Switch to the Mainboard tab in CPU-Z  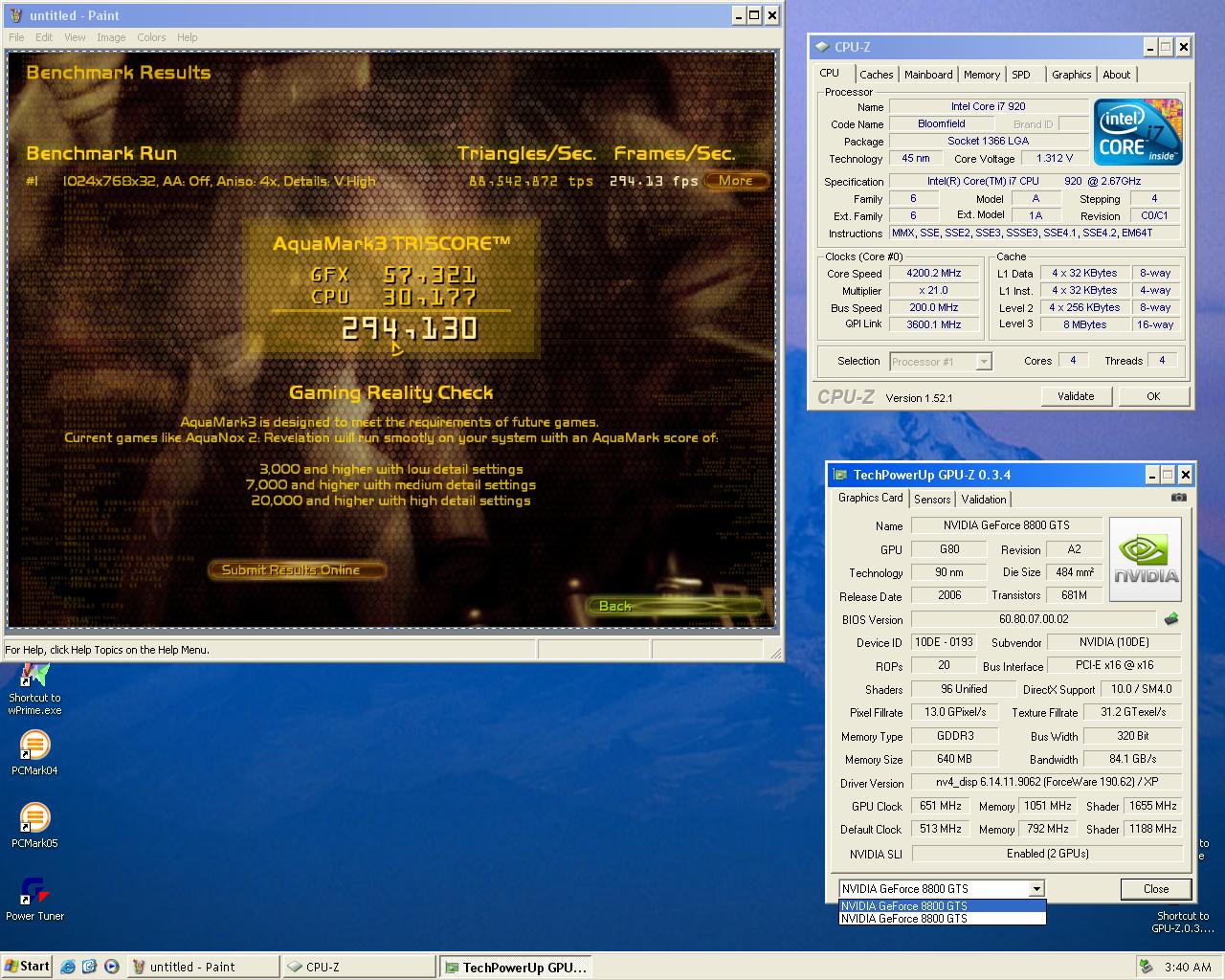pyautogui.click(x=928, y=75)
